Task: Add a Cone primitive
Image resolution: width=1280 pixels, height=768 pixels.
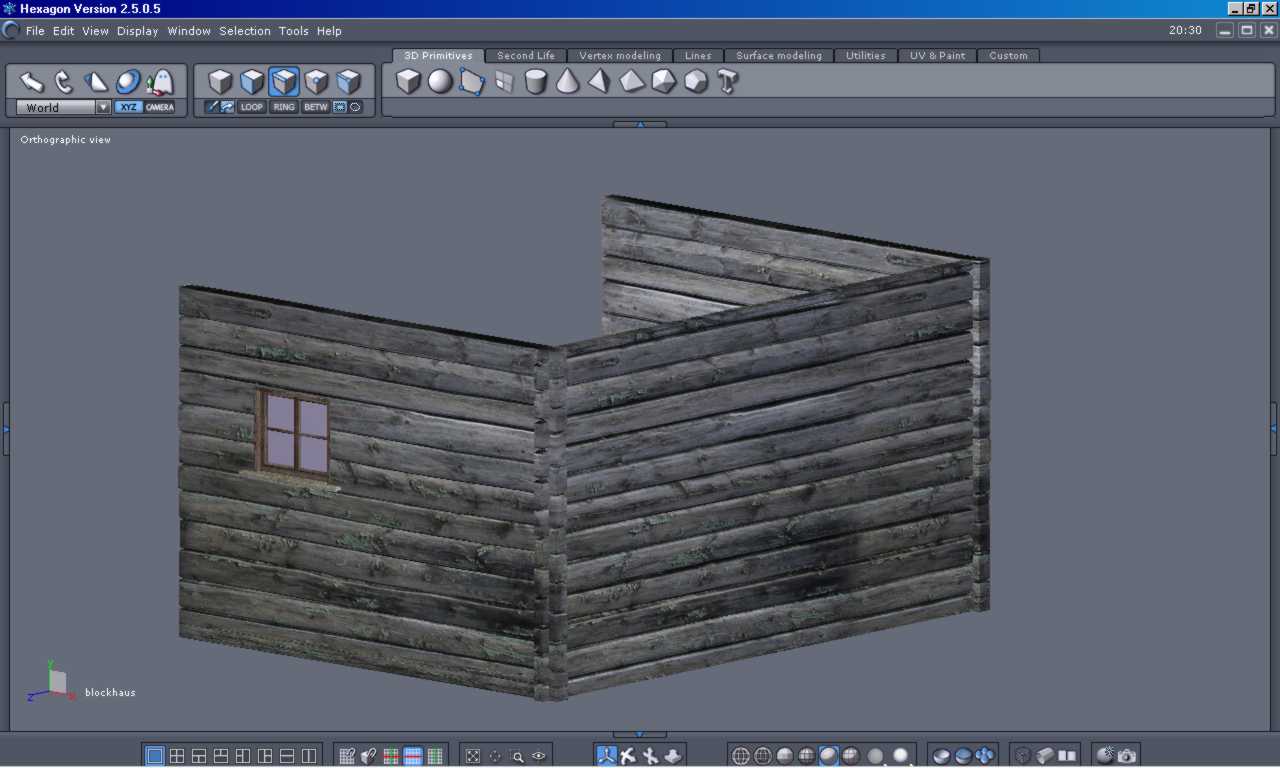Action: 568,81
